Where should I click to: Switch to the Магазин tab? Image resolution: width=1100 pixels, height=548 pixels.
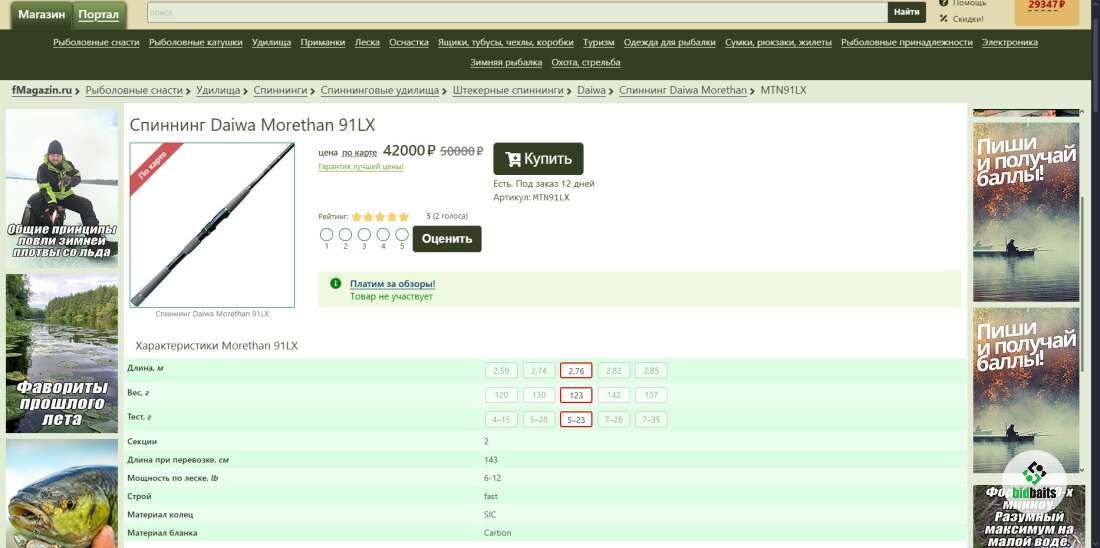pyautogui.click(x=42, y=15)
